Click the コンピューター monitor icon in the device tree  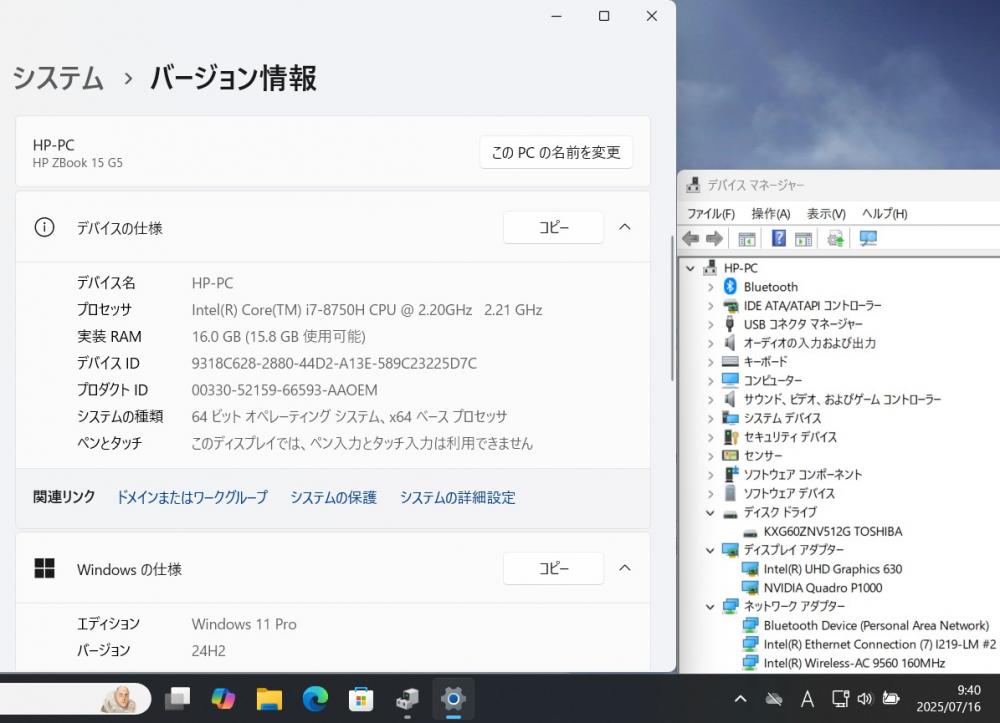730,381
